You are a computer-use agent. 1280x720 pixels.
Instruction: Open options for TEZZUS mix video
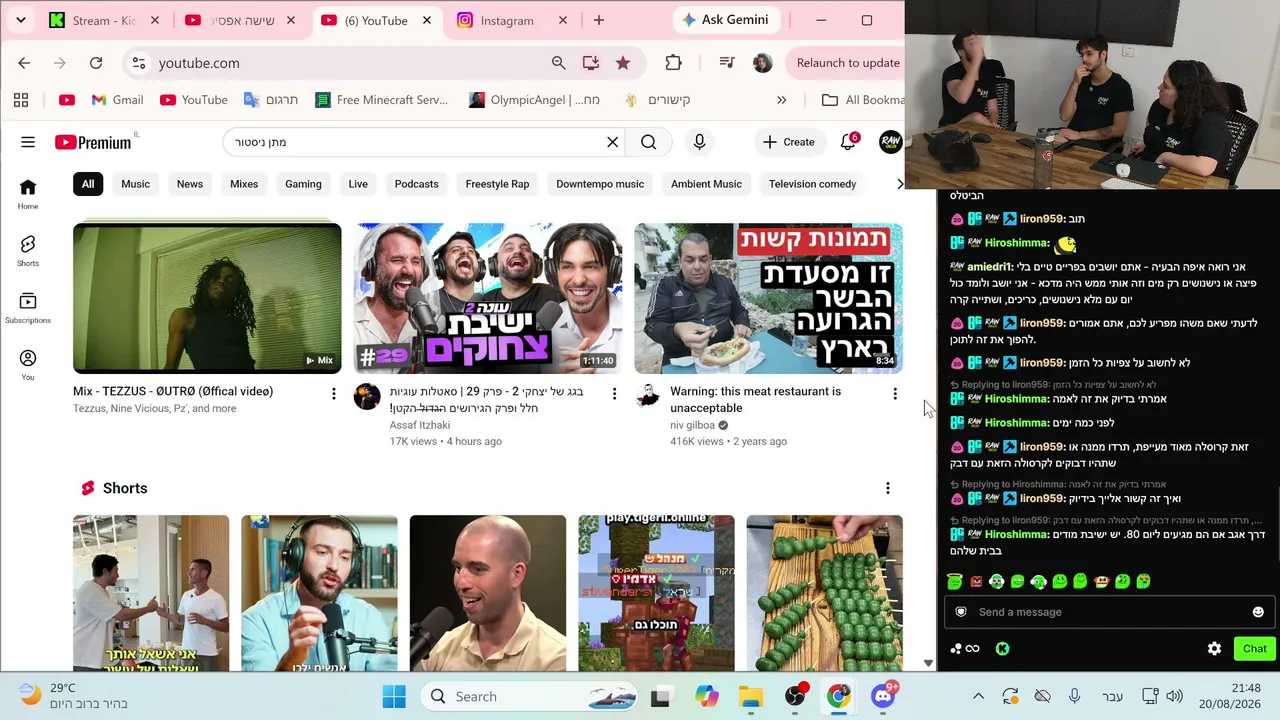click(334, 394)
